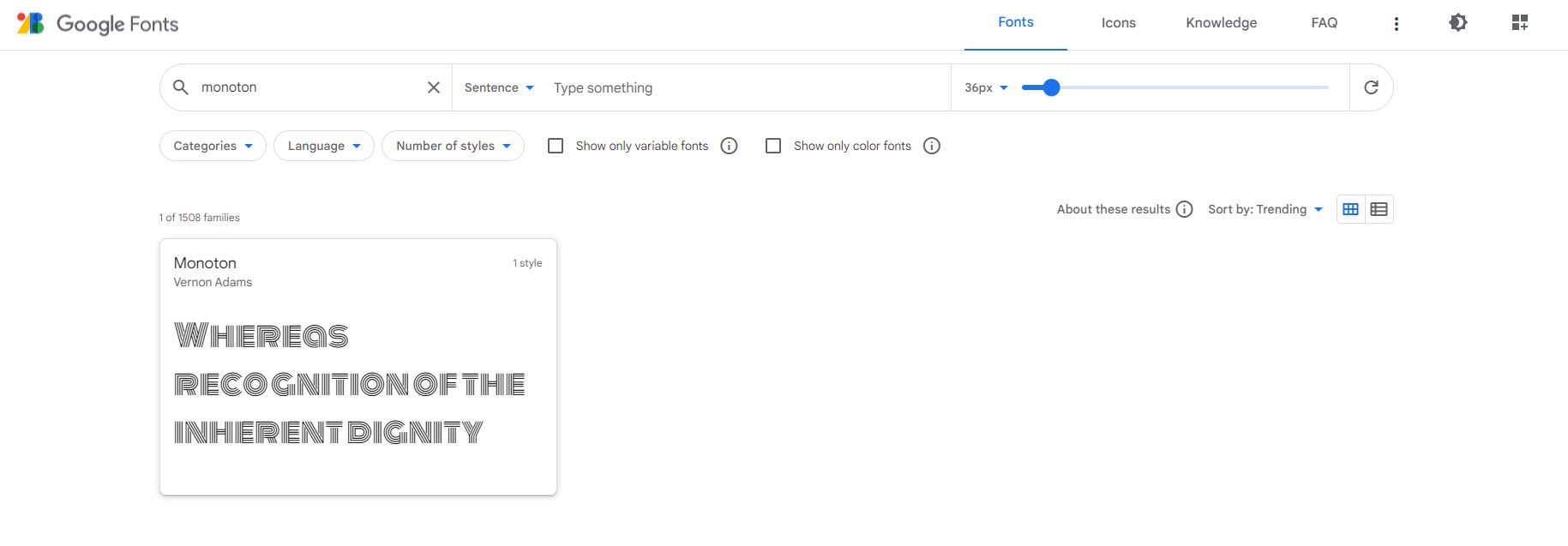Go to the Icons tab
Screen dimensions: 1568x546
coord(1119,23)
